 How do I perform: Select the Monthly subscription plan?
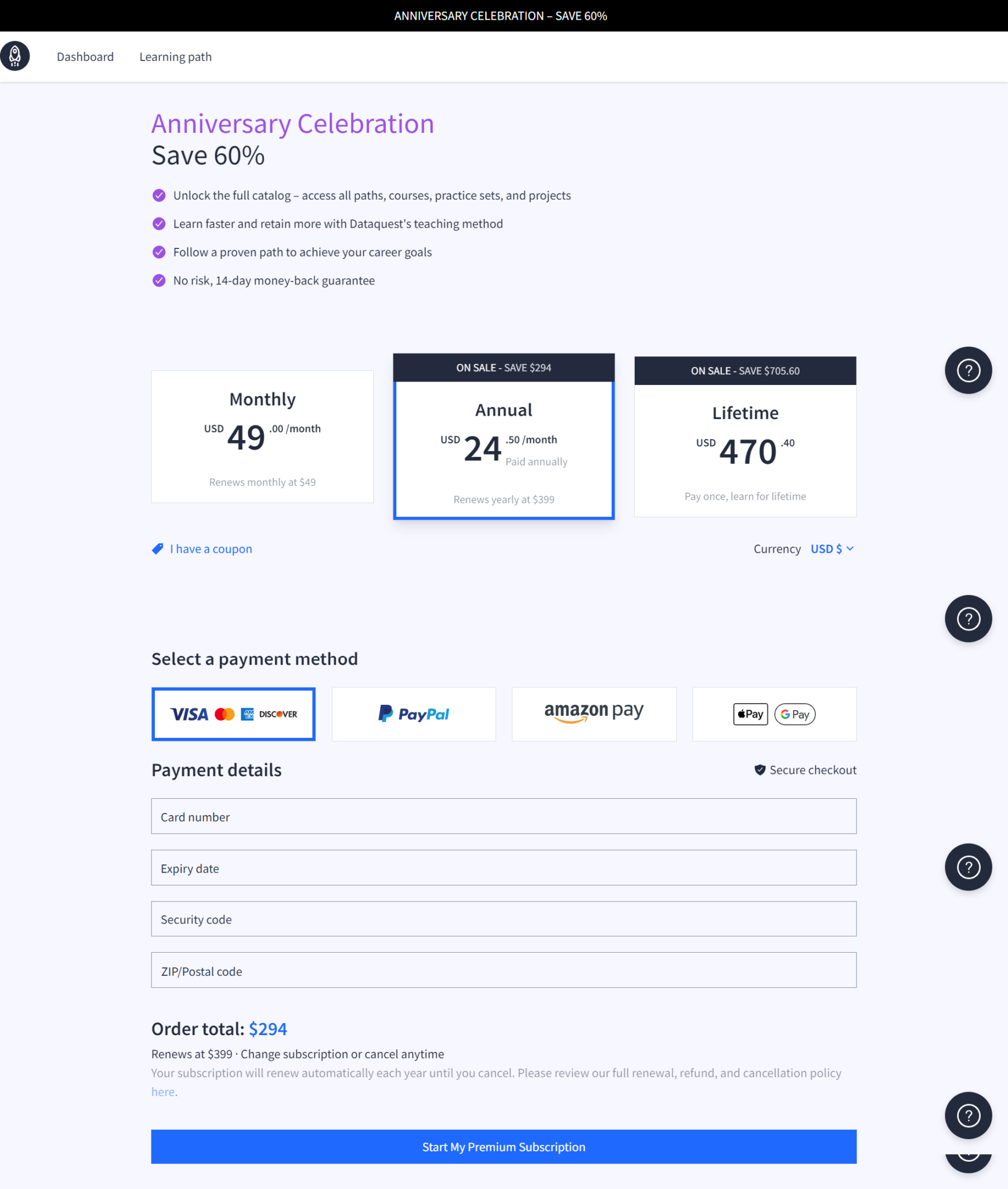tap(262, 435)
